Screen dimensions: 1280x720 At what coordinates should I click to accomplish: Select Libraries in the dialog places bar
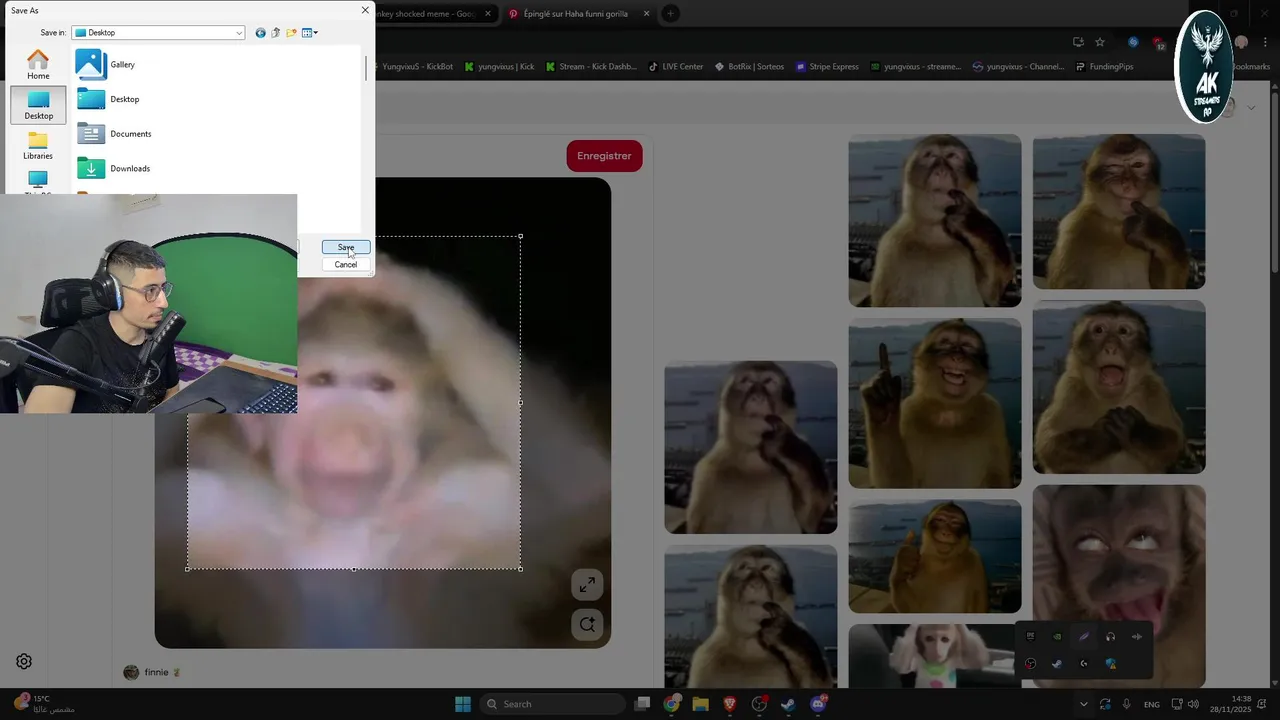click(x=38, y=145)
